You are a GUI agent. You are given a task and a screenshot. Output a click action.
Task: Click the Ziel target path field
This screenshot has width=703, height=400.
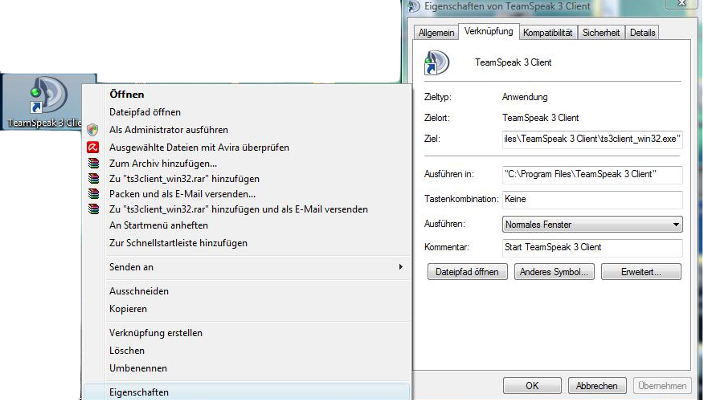pyautogui.click(x=592, y=139)
